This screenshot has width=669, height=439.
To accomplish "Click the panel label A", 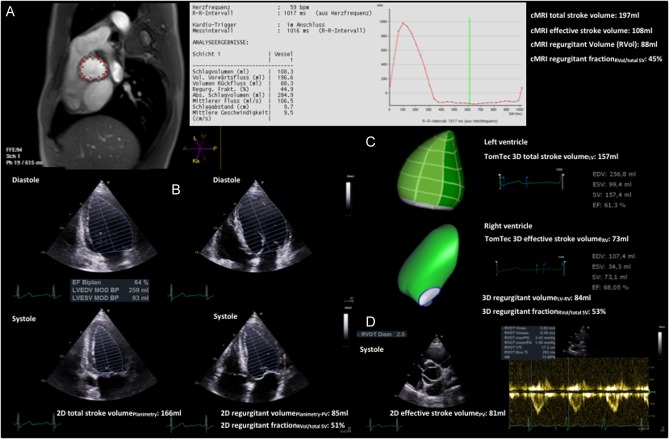I will pyautogui.click(x=10, y=13).
